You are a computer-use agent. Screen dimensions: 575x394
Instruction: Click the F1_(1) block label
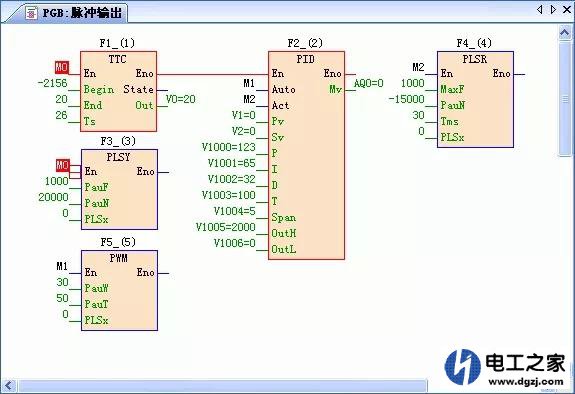(x=117, y=43)
